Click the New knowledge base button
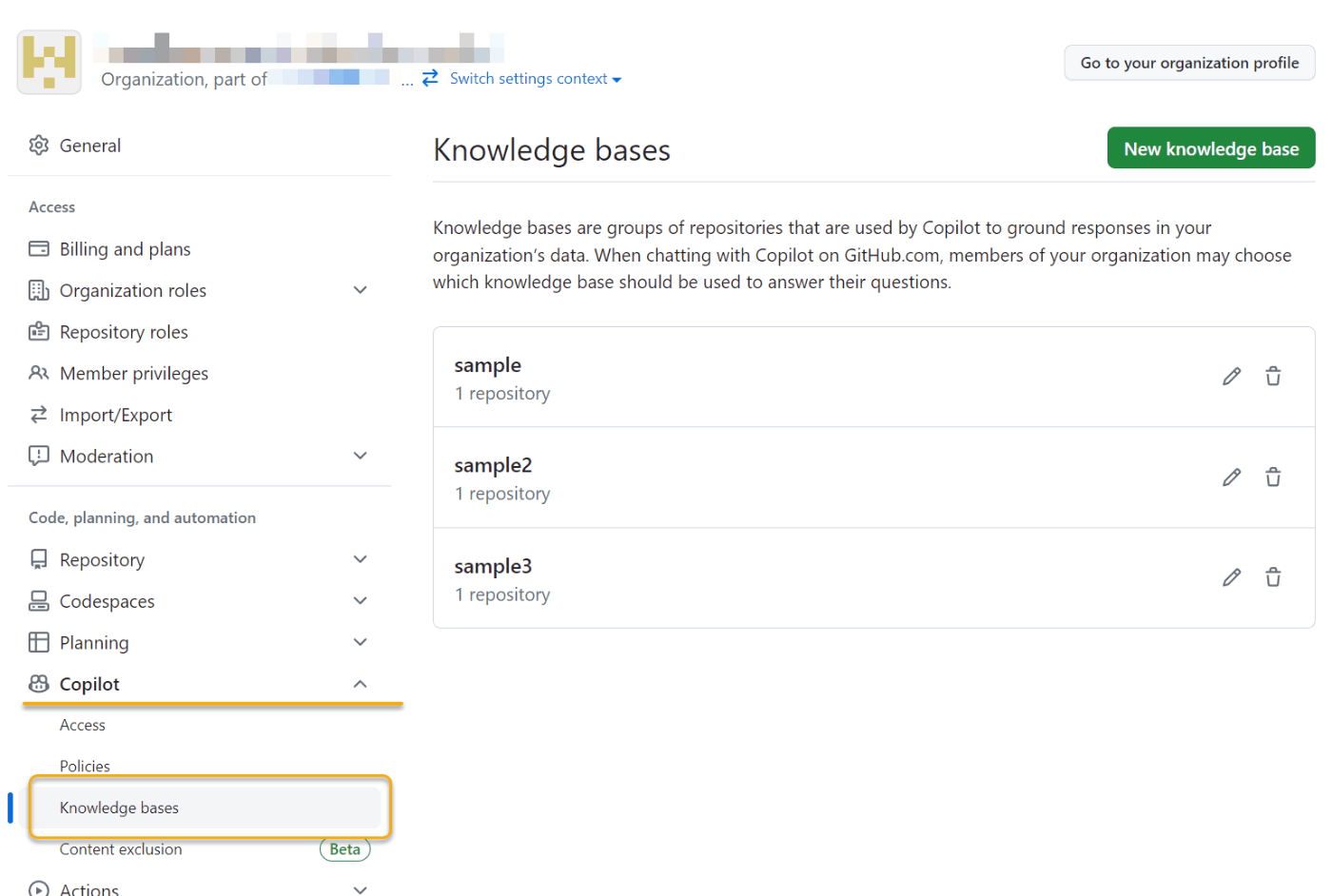The height and width of the screenshot is (896, 1332). pos(1210,148)
